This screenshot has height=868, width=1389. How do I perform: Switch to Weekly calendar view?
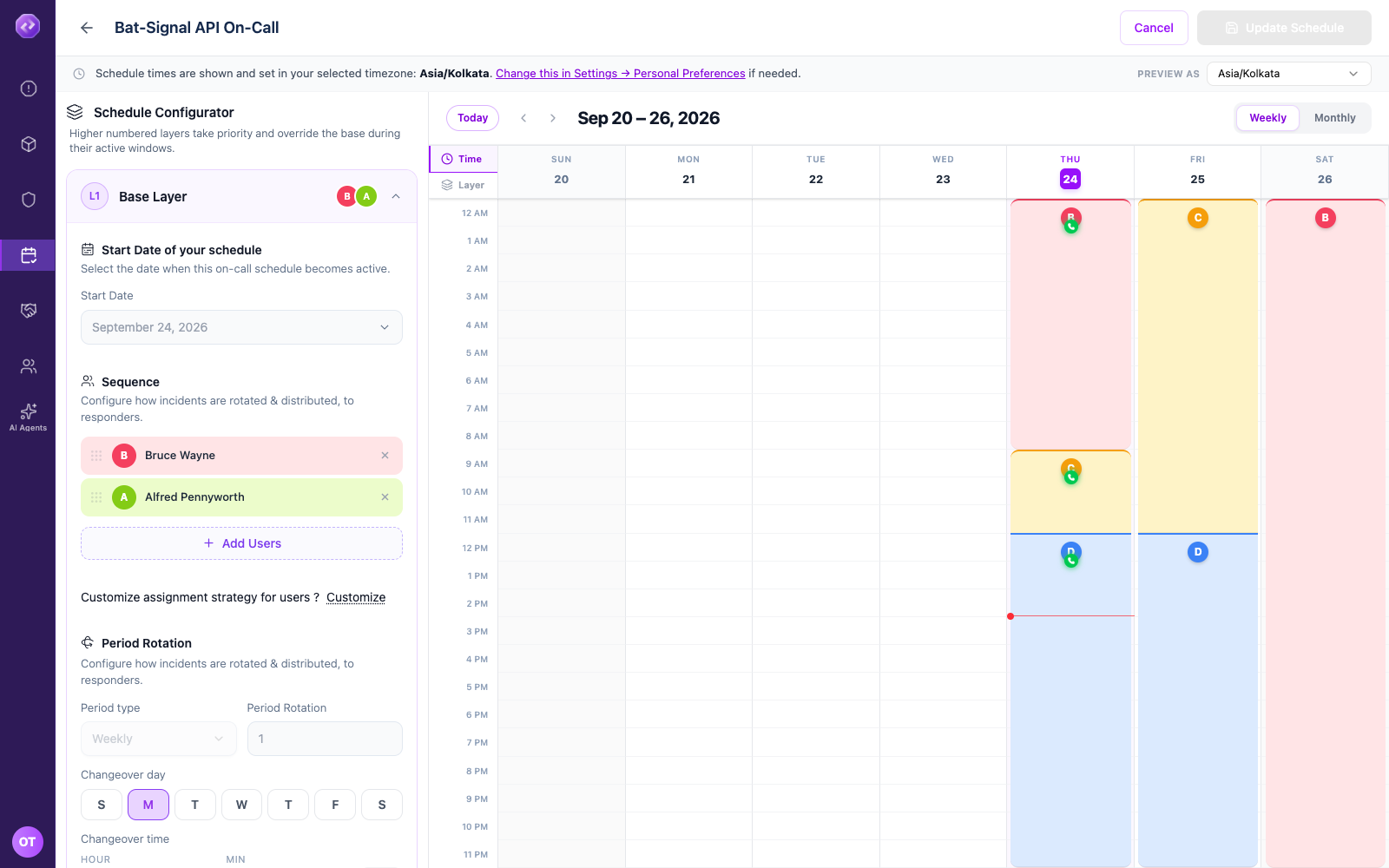[1267, 118]
